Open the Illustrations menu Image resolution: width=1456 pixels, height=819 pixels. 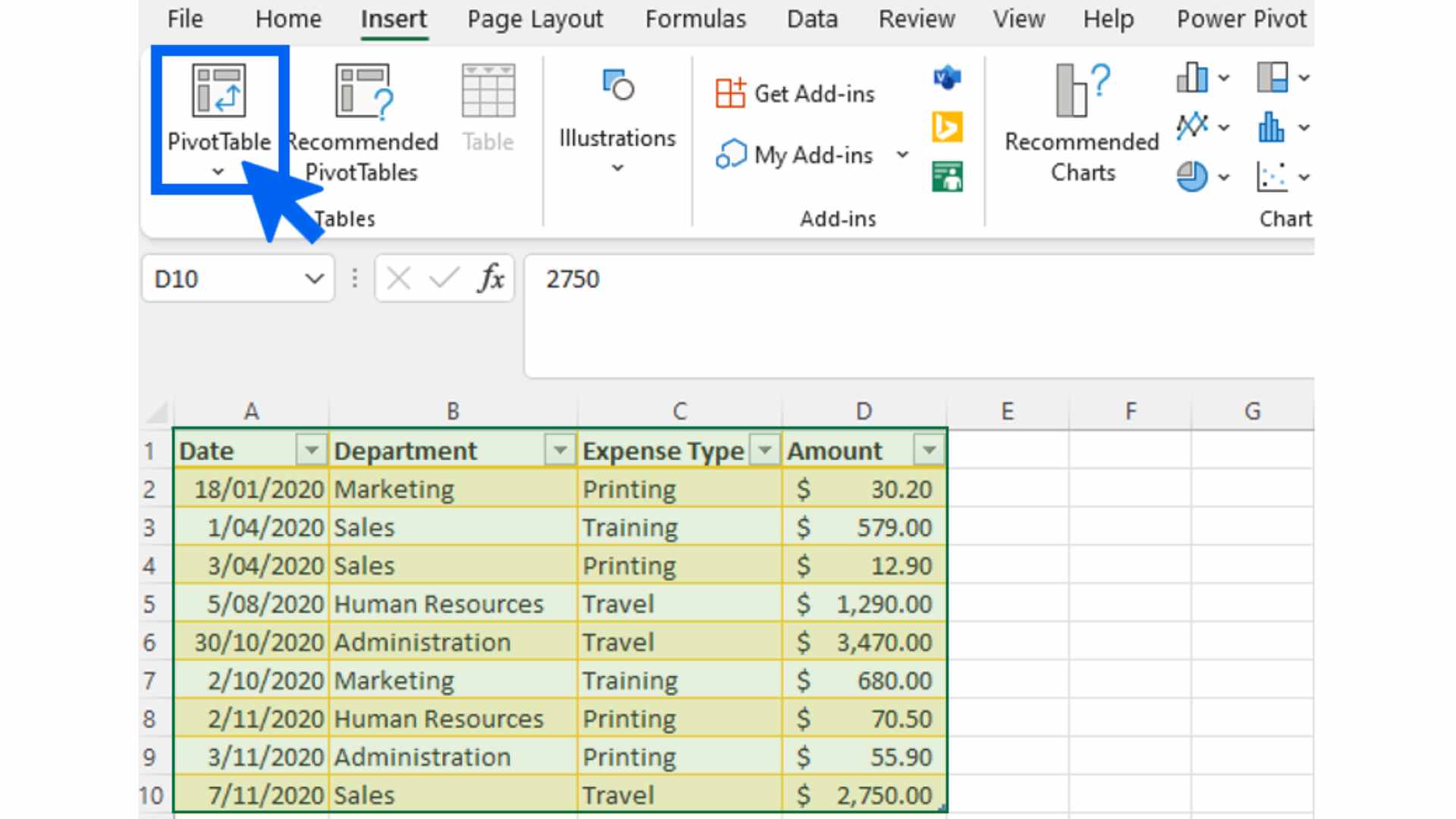point(617,121)
